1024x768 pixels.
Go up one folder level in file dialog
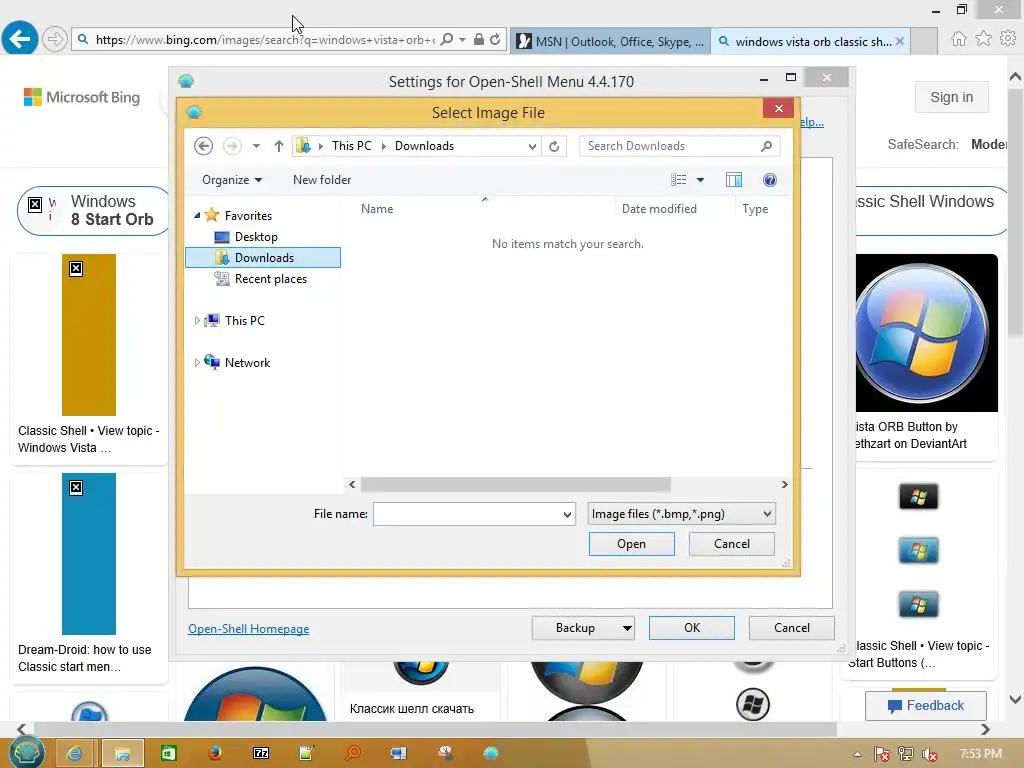(279, 146)
